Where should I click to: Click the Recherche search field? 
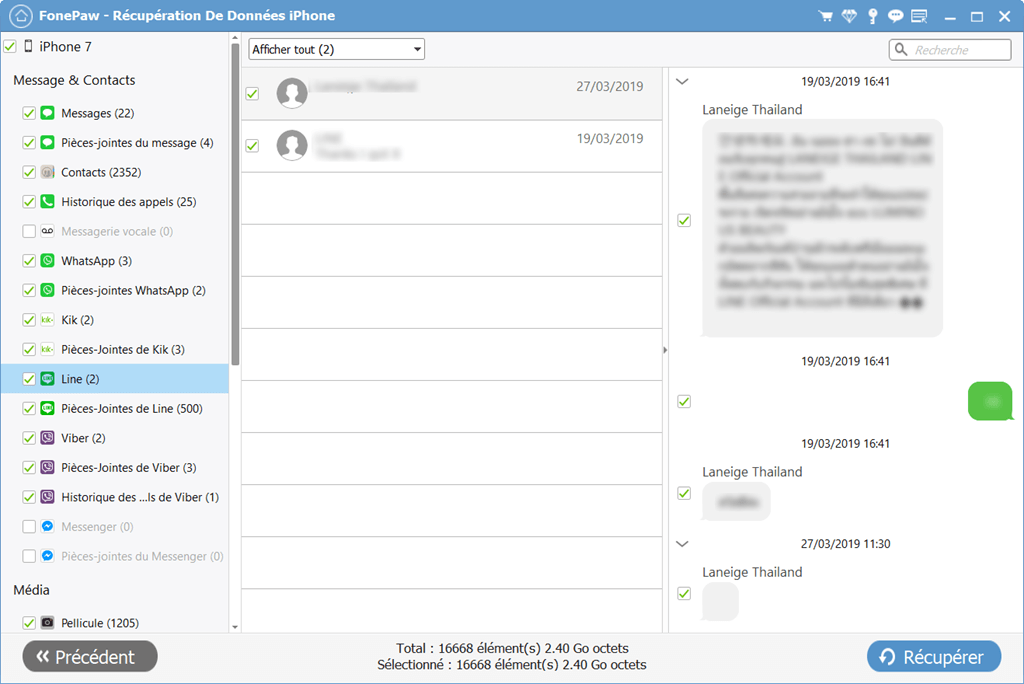tap(950, 50)
